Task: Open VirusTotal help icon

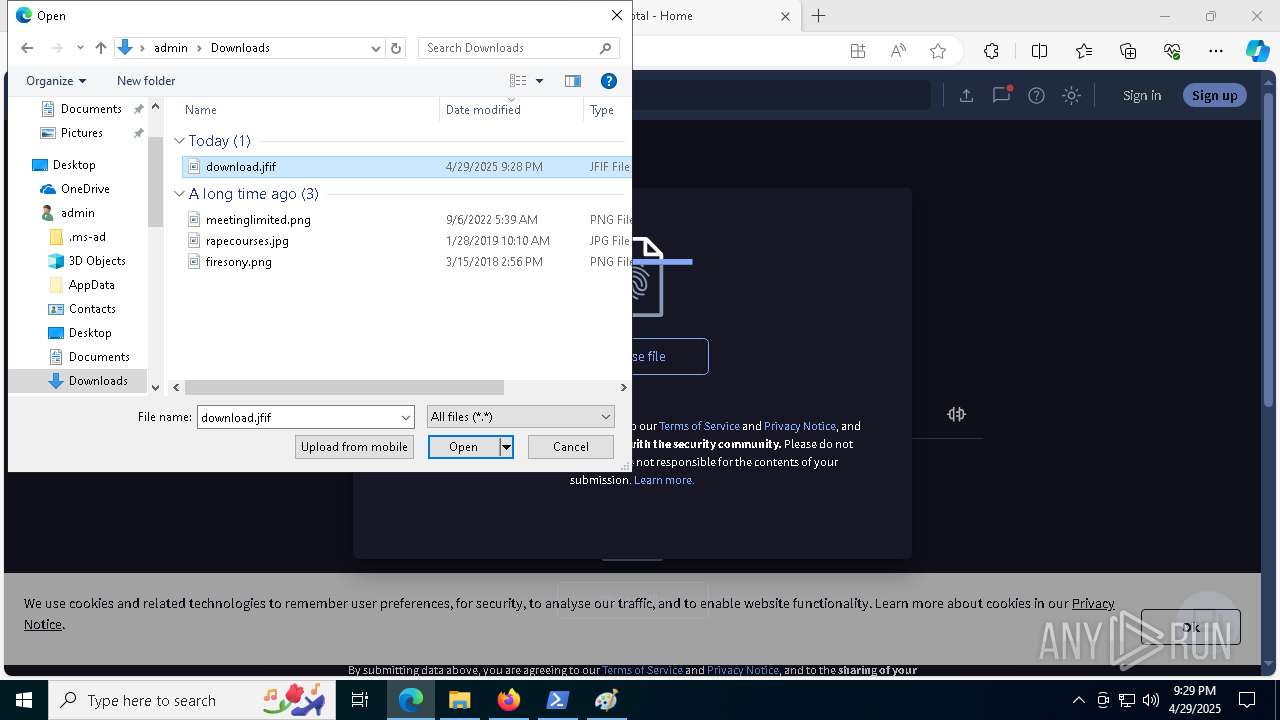Action: coord(1036,95)
